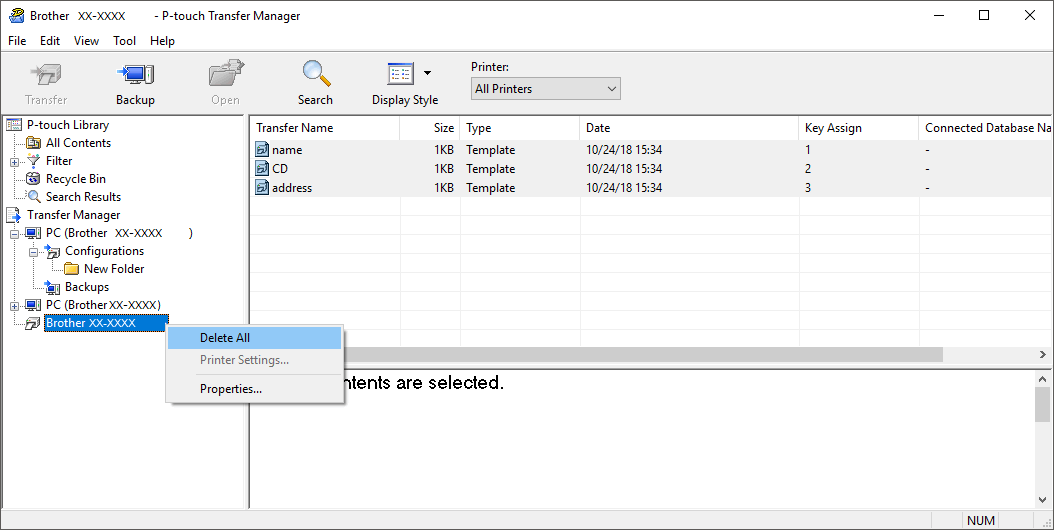Click the Search magnifier toolbar icon

click(316, 74)
